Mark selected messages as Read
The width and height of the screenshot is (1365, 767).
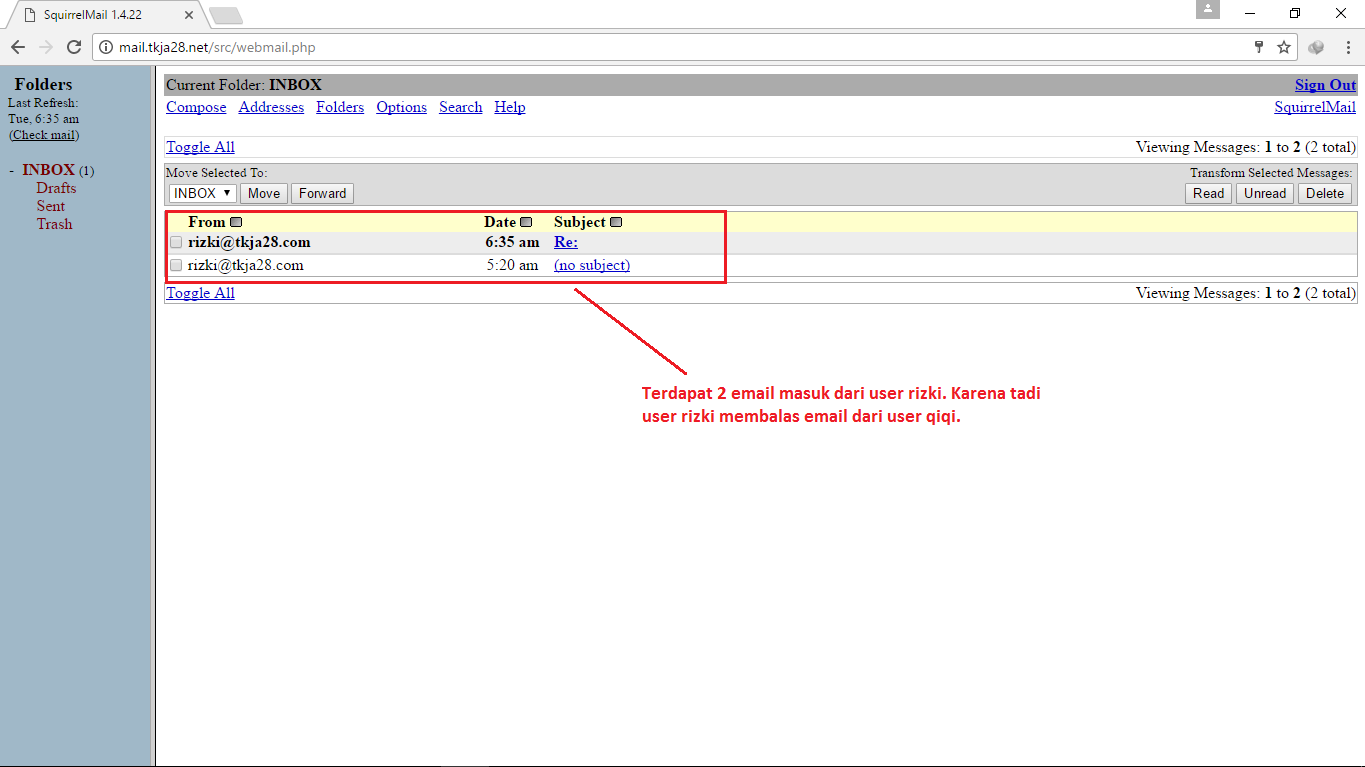point(1209,193)
